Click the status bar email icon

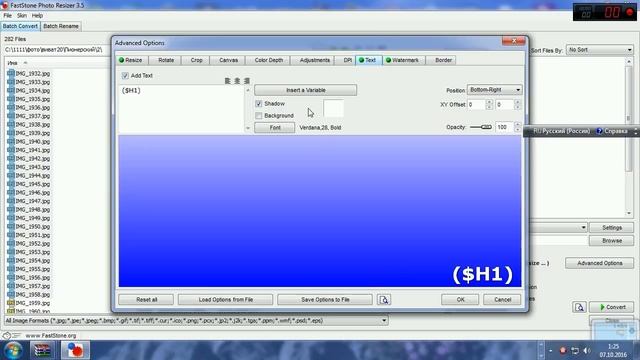point(7,336)
